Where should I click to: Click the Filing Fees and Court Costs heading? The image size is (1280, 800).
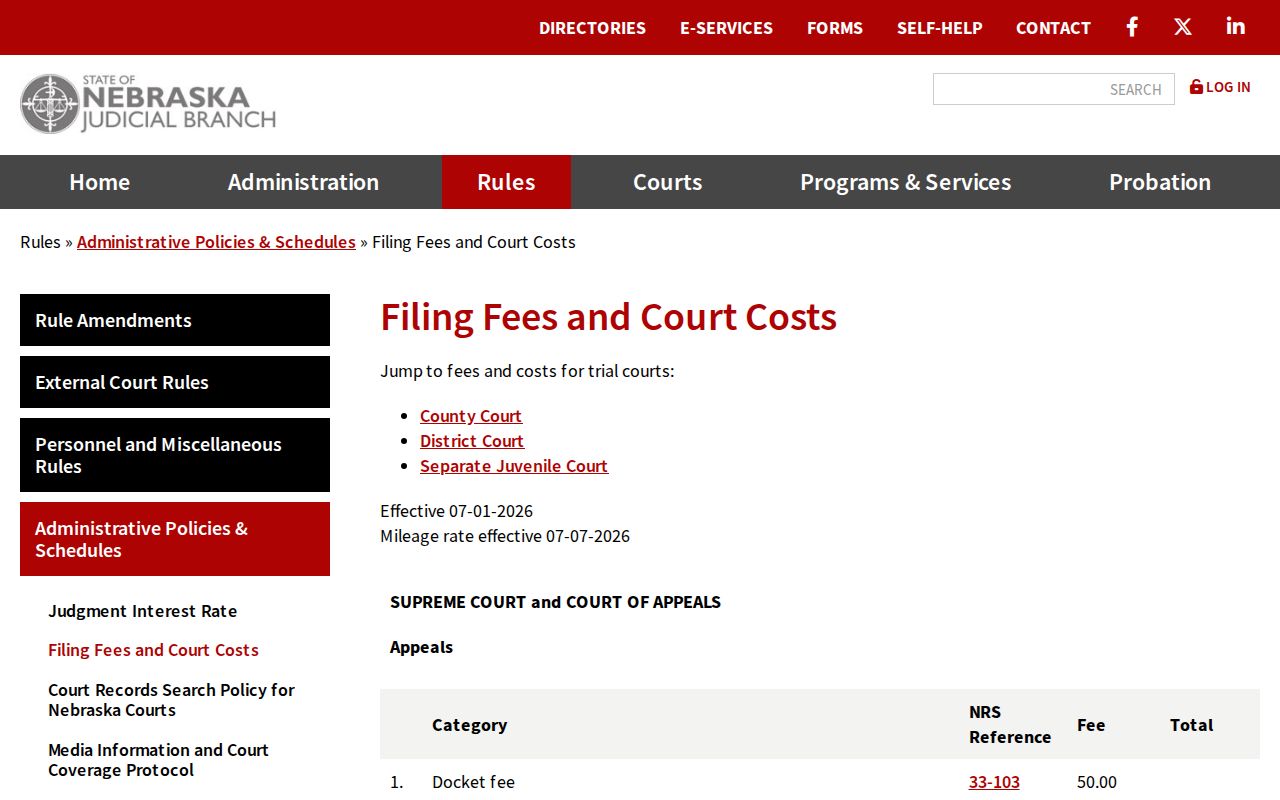tap(608, 317)
